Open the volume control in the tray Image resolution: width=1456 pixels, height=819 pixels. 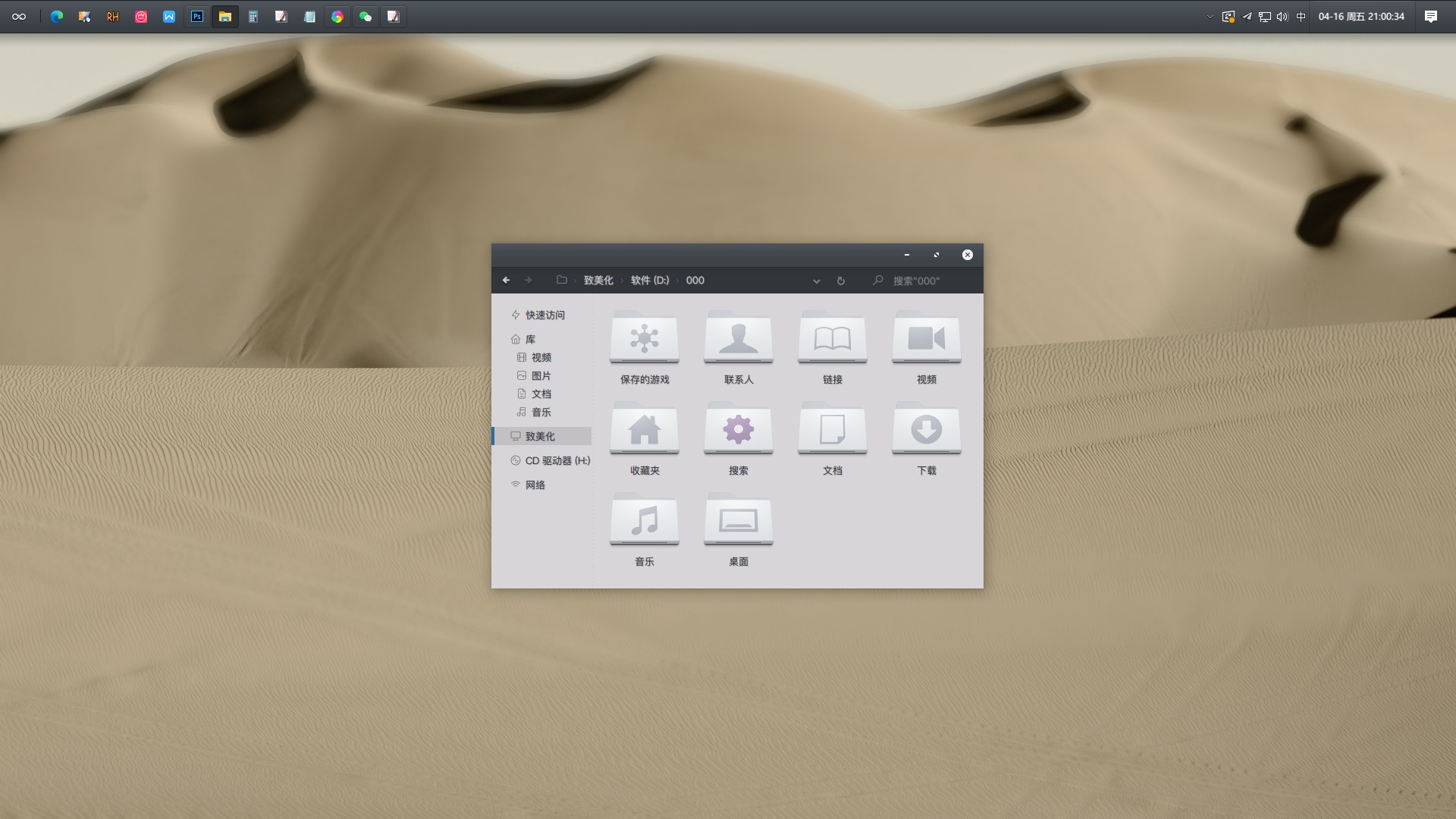(x=1282, y=17)
